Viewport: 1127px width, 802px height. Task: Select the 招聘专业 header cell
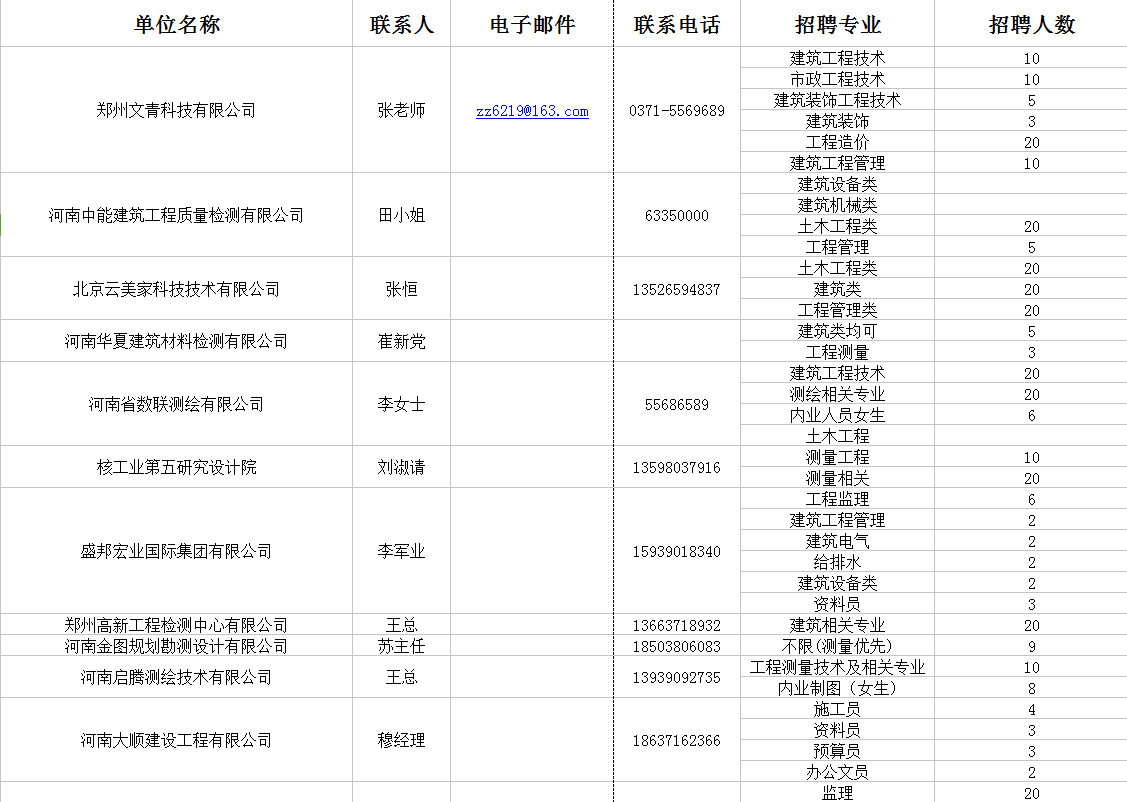[837, 25]
